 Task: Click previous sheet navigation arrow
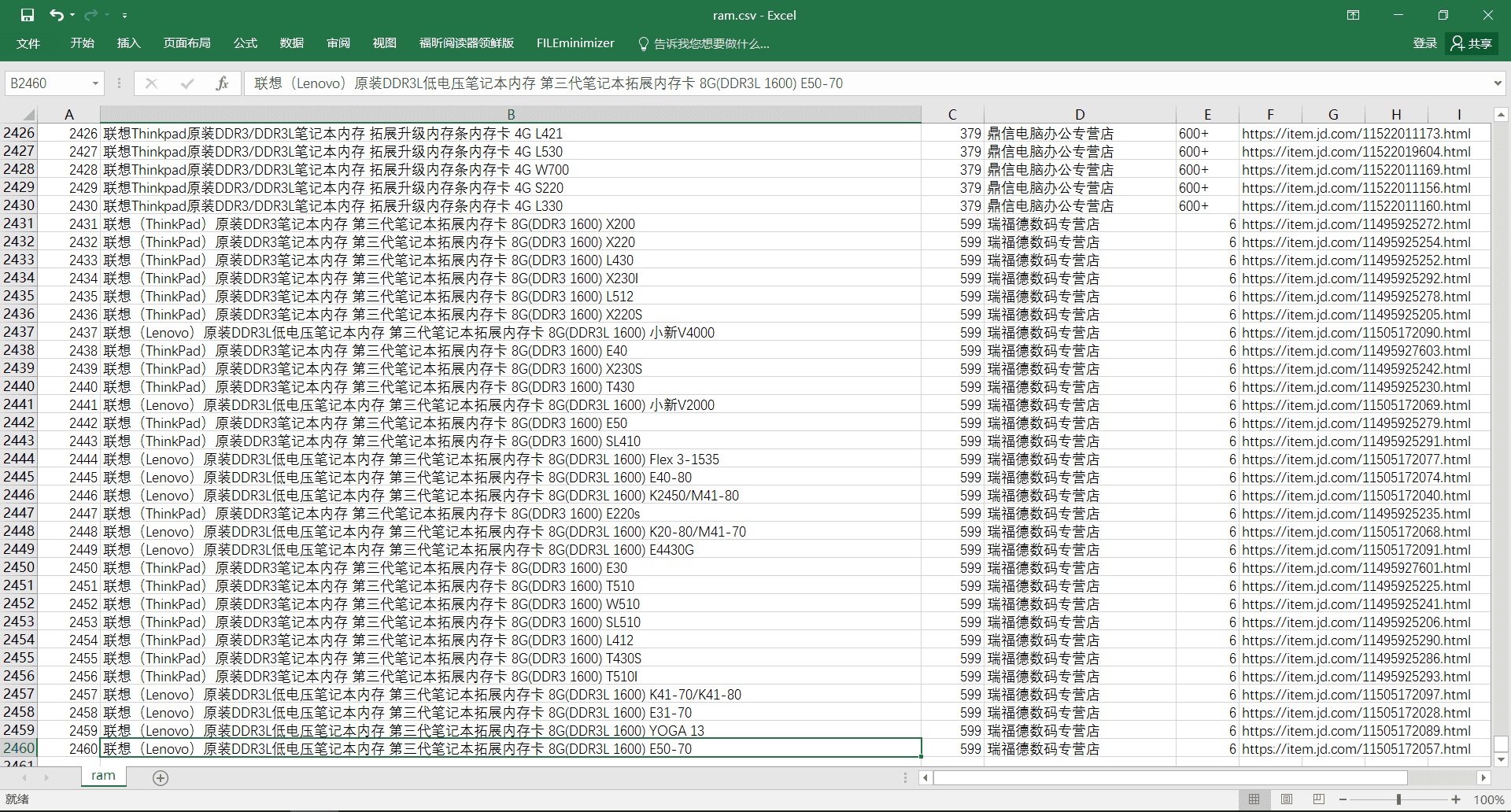point(24,777)
